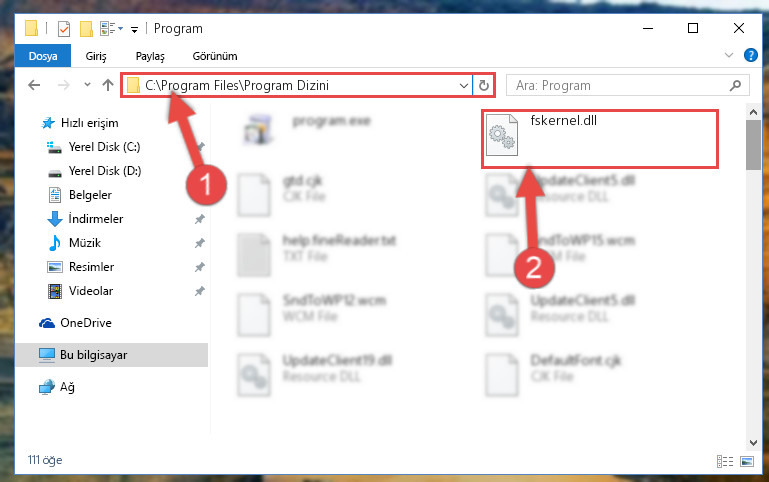Click the back navigation arrow
Screen dimensions: 769x482
(x=34, y=85)
